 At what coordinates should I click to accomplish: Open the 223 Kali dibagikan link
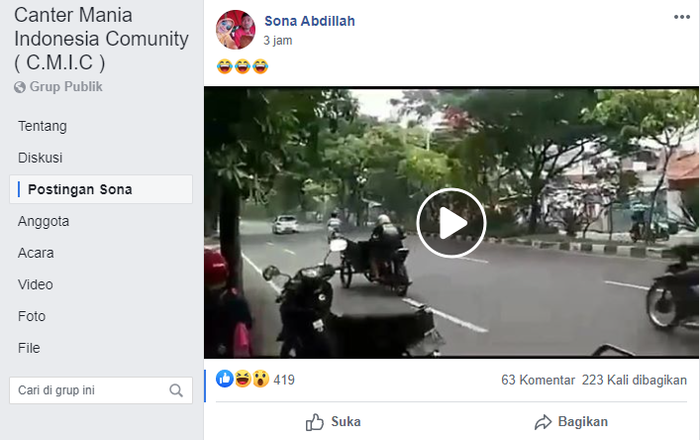click(x=634, y=380)
